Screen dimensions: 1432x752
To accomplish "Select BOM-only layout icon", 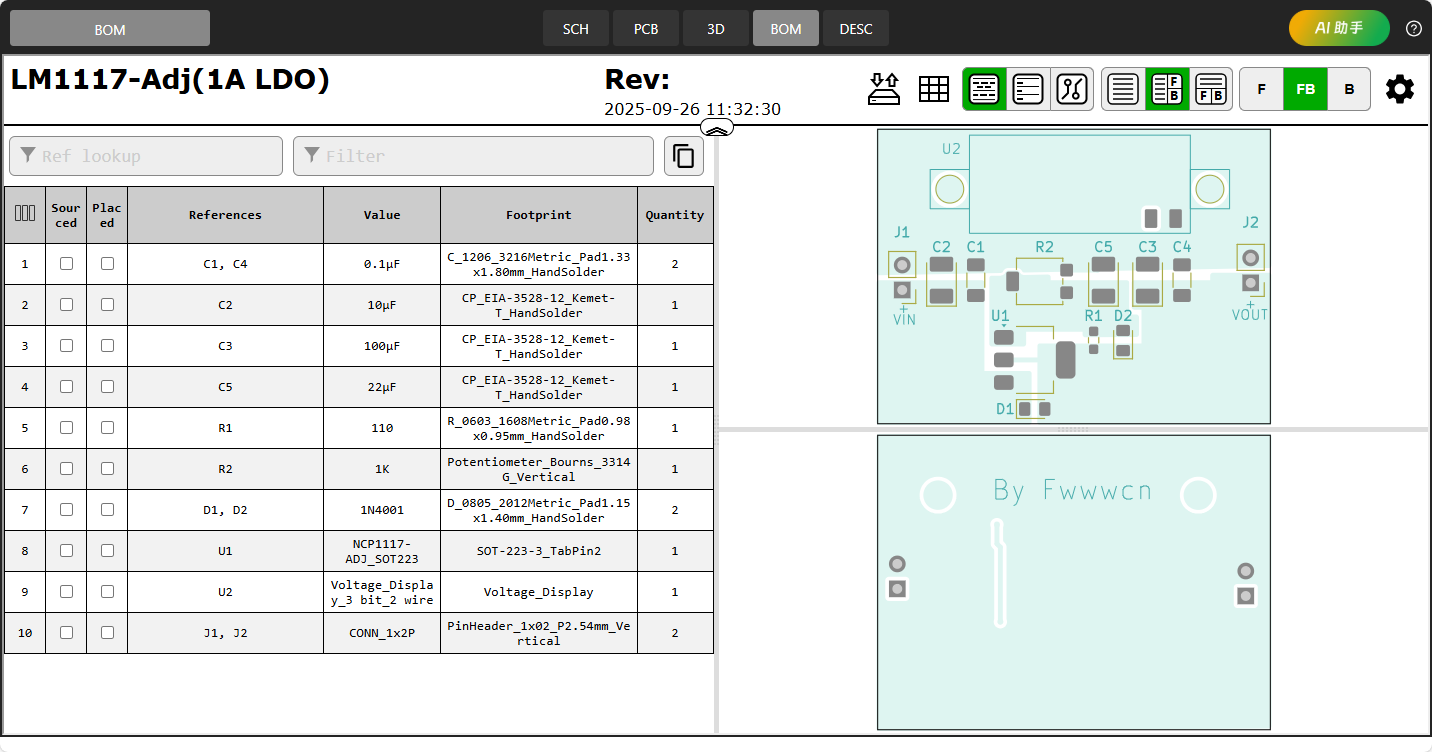I will 1123,89.
